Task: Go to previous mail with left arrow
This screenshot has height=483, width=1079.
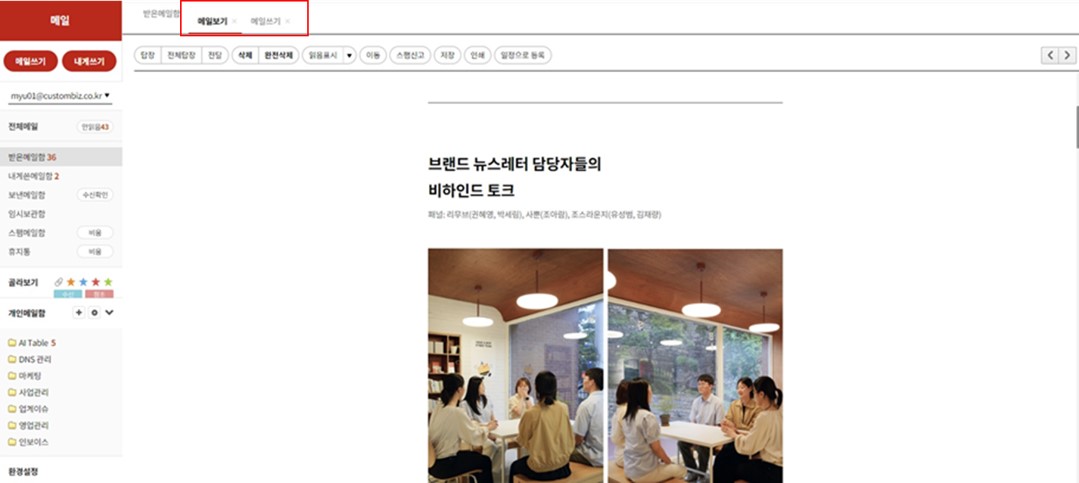Action: (1050, 56)
